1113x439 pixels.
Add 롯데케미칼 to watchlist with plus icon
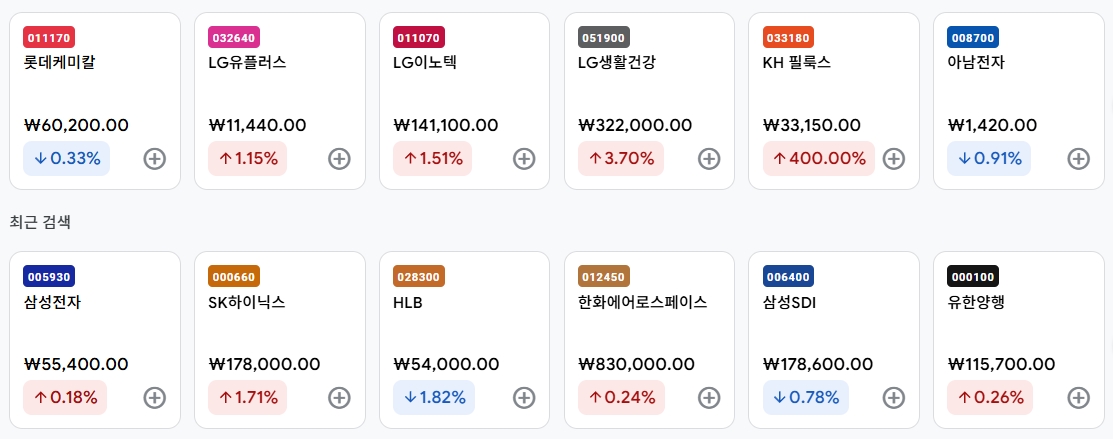click(x=155, y=158)
